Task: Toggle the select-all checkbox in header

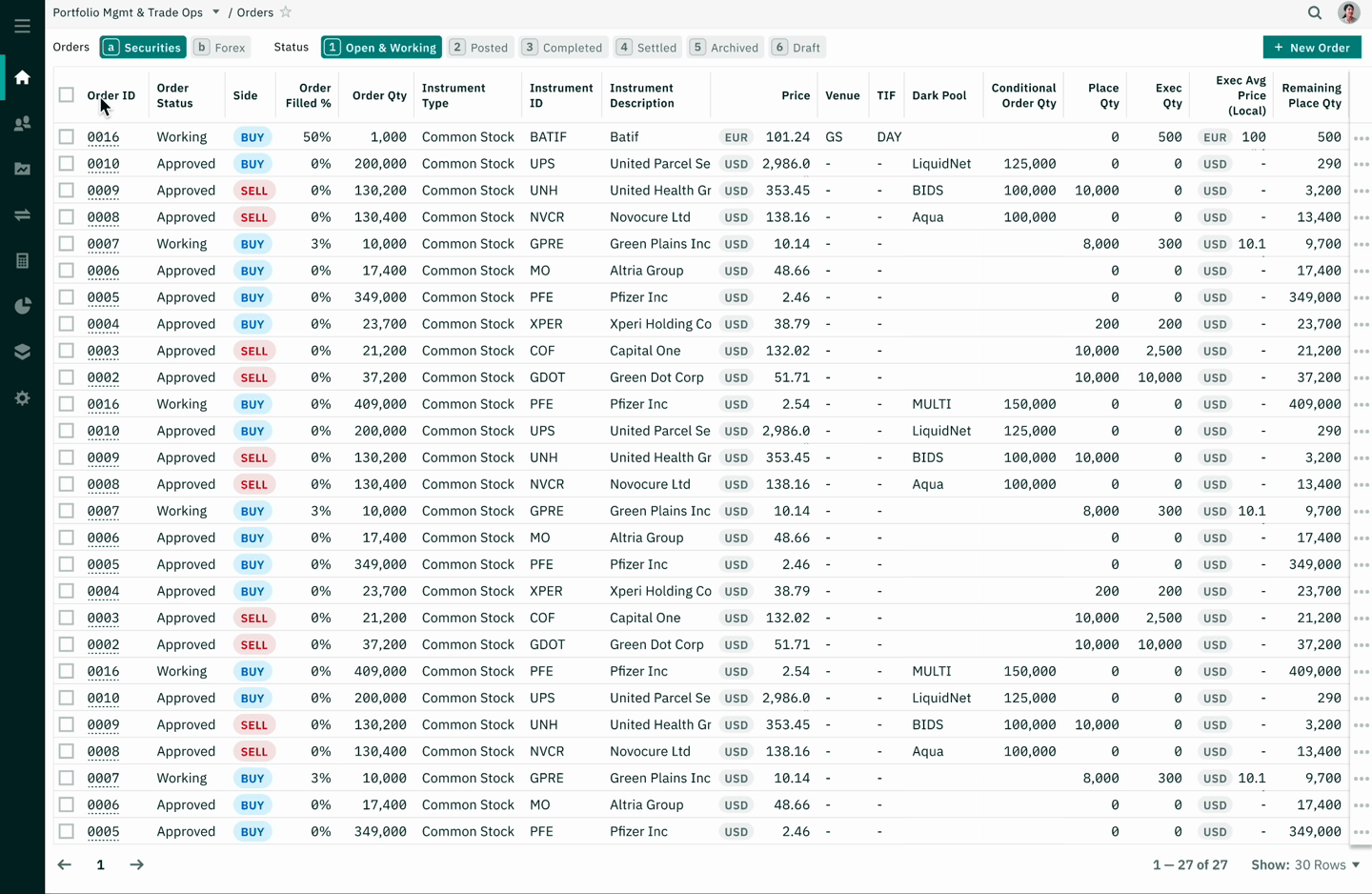Action: pyautogui.click(x=66, y=94)
